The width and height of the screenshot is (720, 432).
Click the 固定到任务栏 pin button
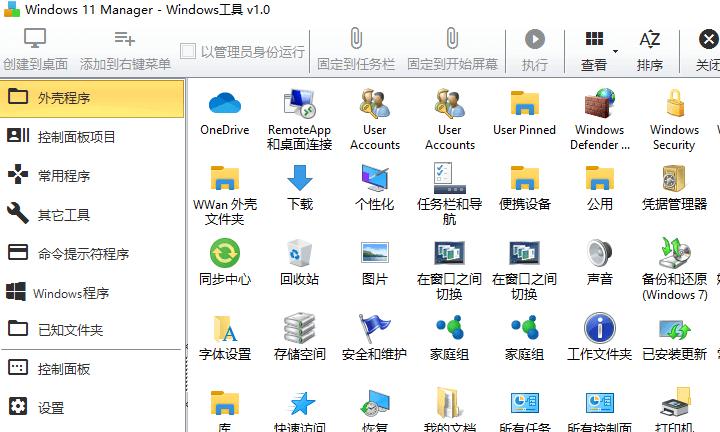coord(355,49)
